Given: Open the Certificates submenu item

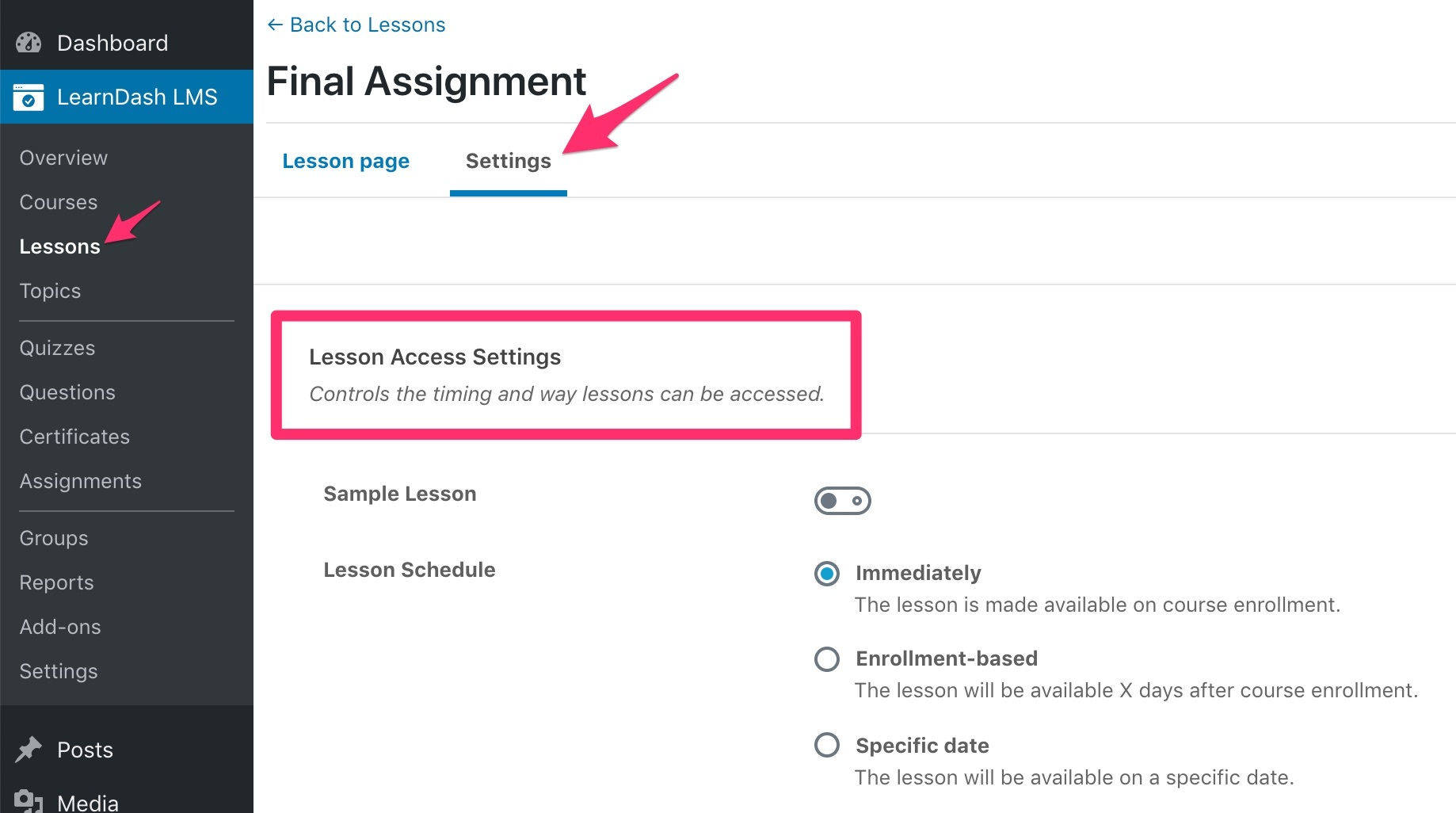Looking at the screenshot, I should (x=74, y=437).
